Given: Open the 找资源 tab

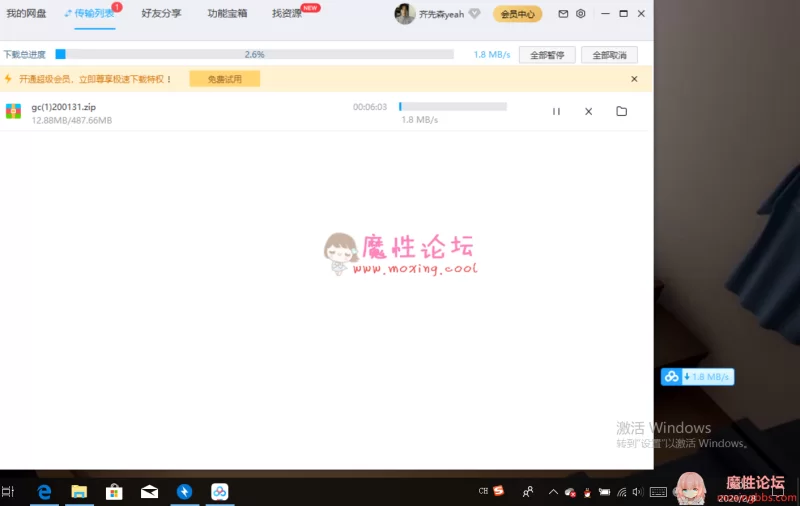Looking at the screenshot, I should click(x=287, y=13).
